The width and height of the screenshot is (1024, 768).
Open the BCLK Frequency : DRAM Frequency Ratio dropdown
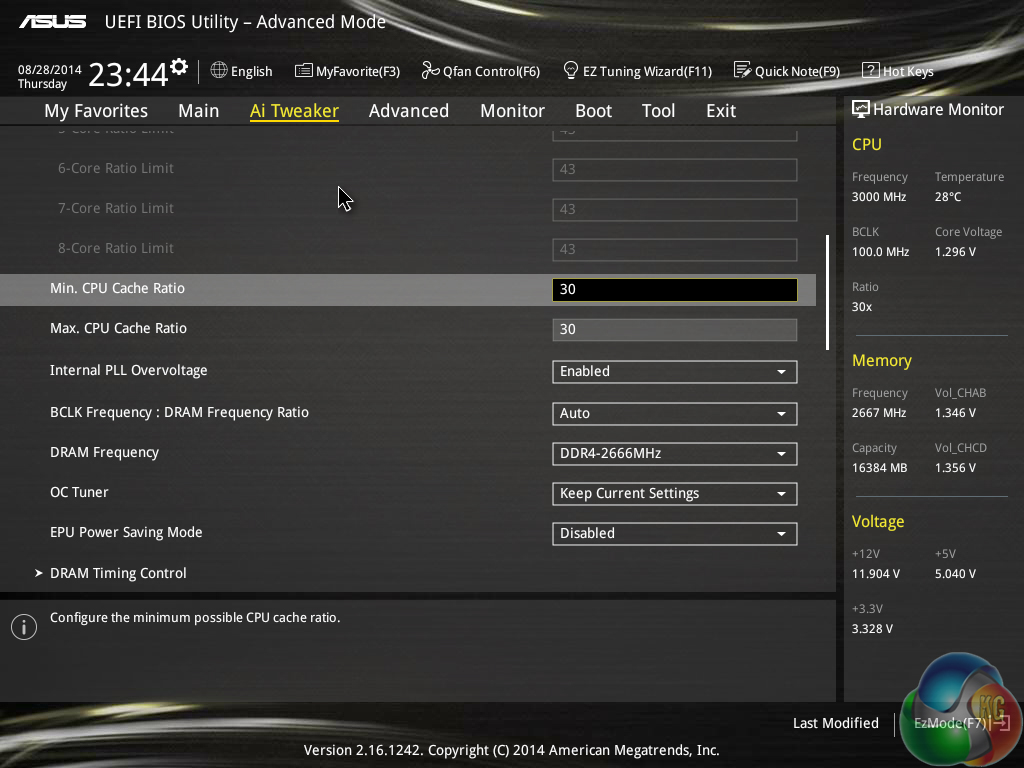(x=675, y=413)
